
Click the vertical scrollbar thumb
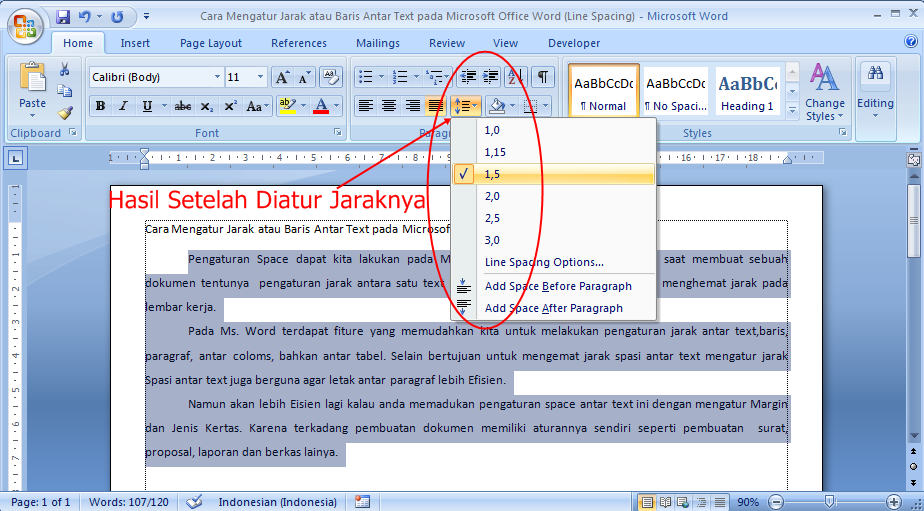pos(913,220)
